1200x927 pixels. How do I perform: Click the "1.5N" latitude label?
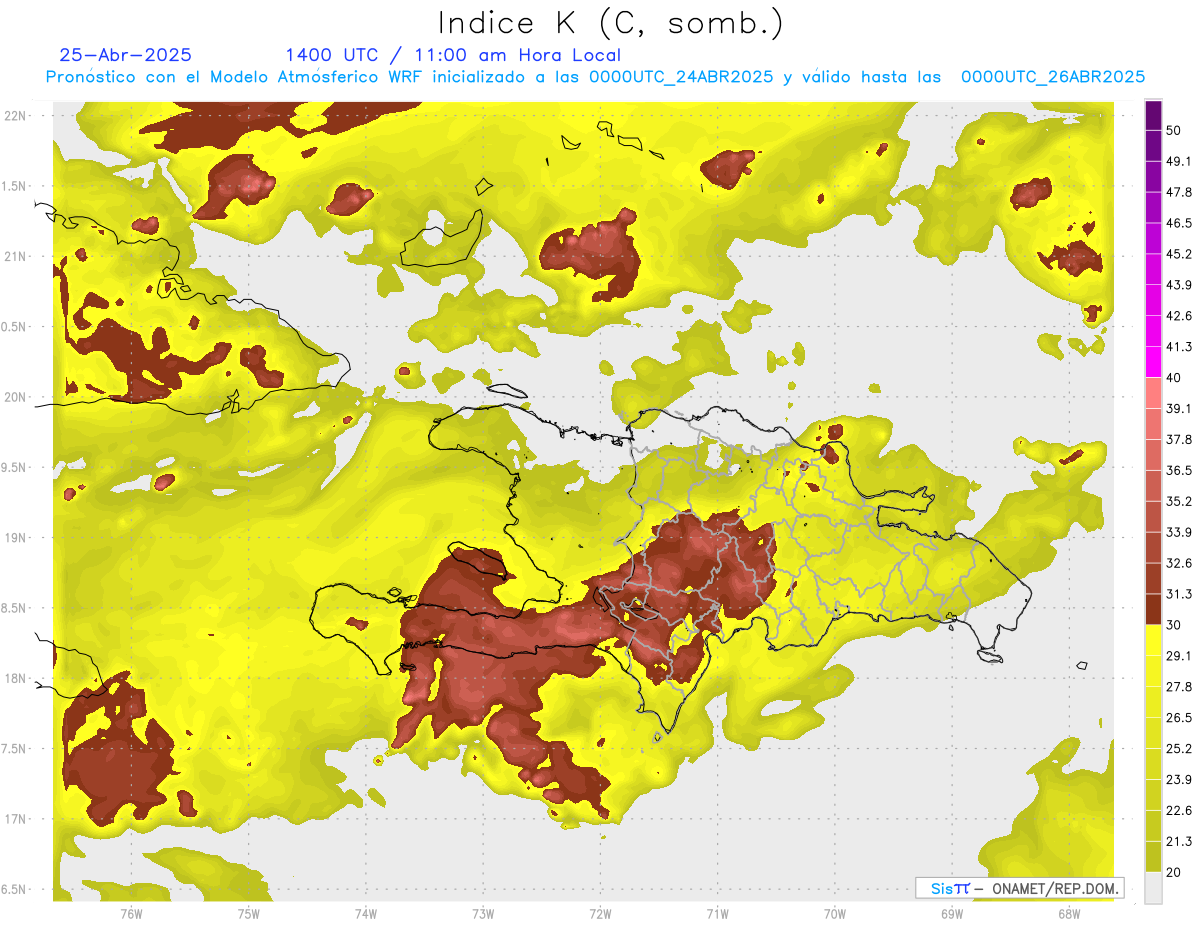pyautogui.click(x=14, y=186)
